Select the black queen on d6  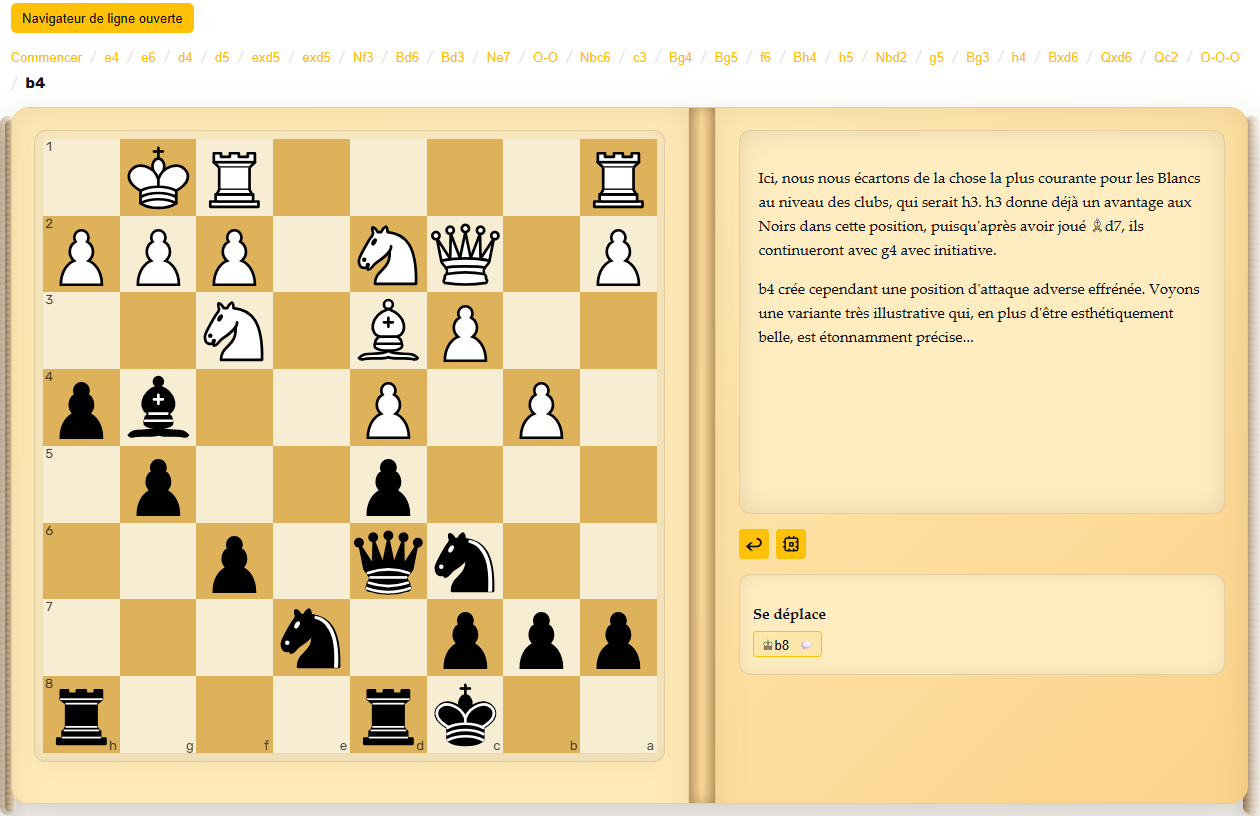pyautogui.click(x=388, y=562)
